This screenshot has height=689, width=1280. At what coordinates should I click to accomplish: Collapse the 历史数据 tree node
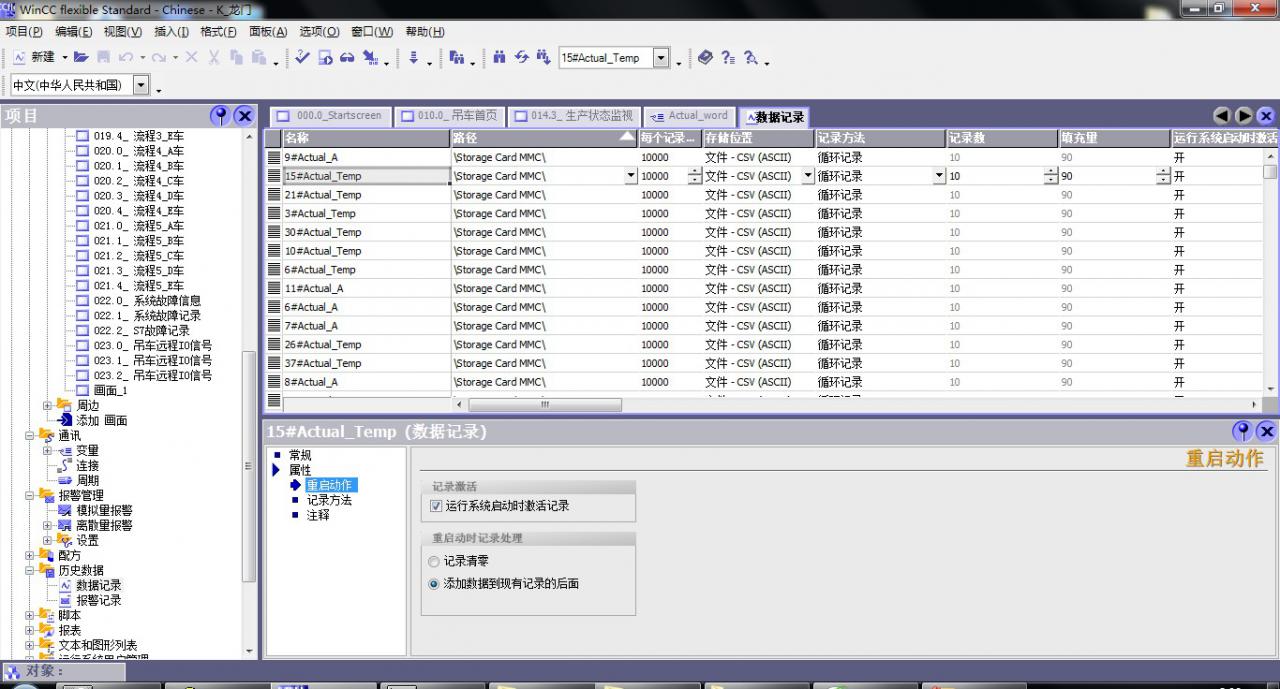point(30,570)
